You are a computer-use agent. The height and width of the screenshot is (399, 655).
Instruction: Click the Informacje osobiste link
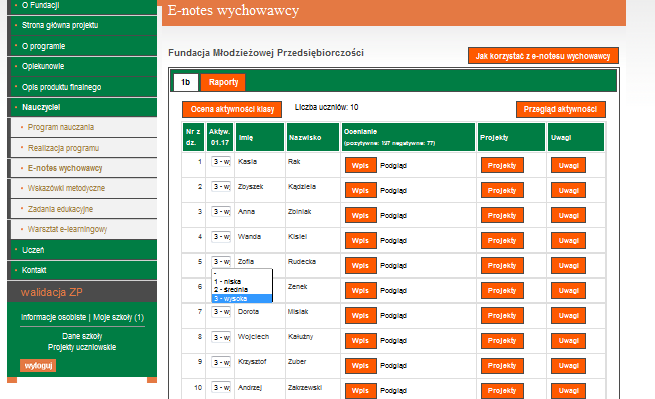coord(53,318)
